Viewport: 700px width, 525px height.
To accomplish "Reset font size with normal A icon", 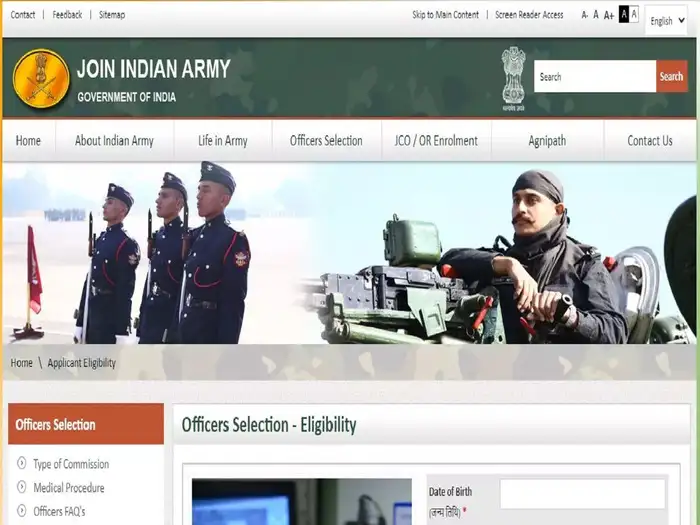I will [x=596, y=15].
